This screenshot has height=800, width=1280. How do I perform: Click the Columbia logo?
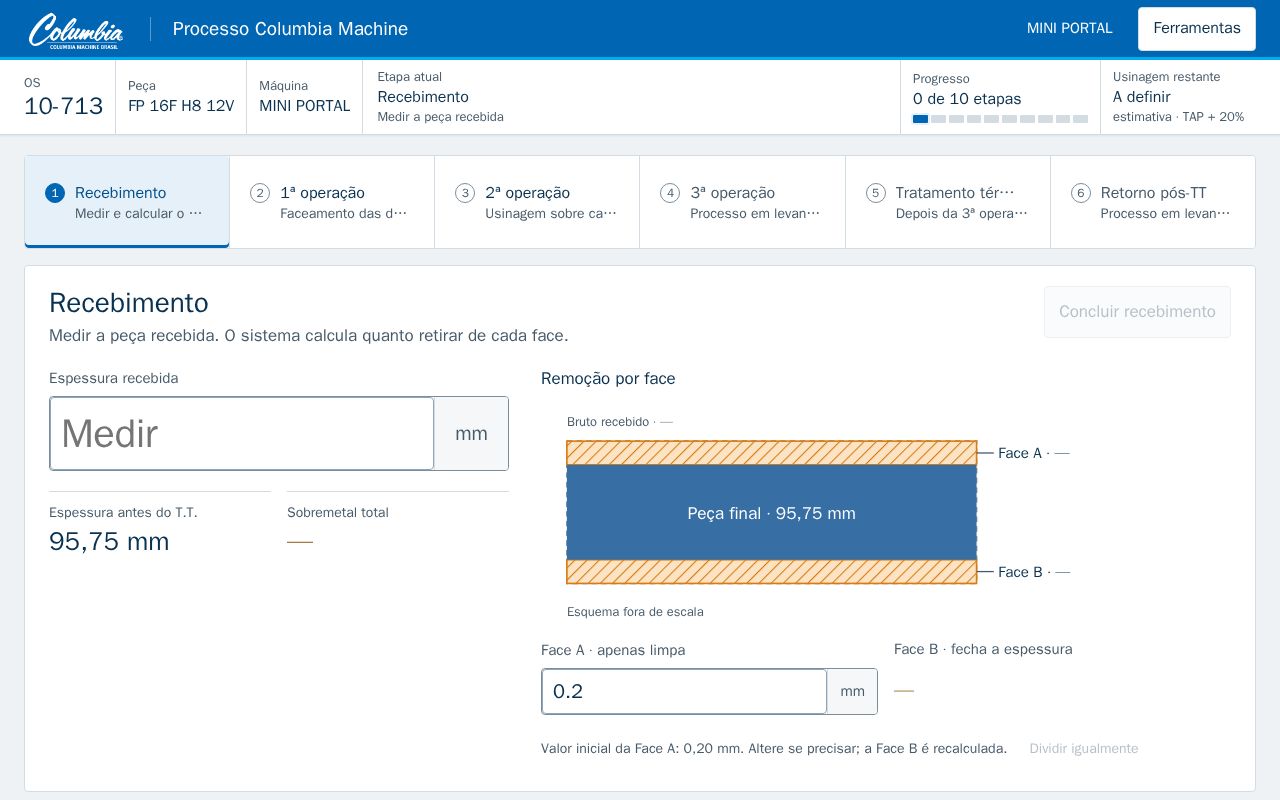[76, 30]
